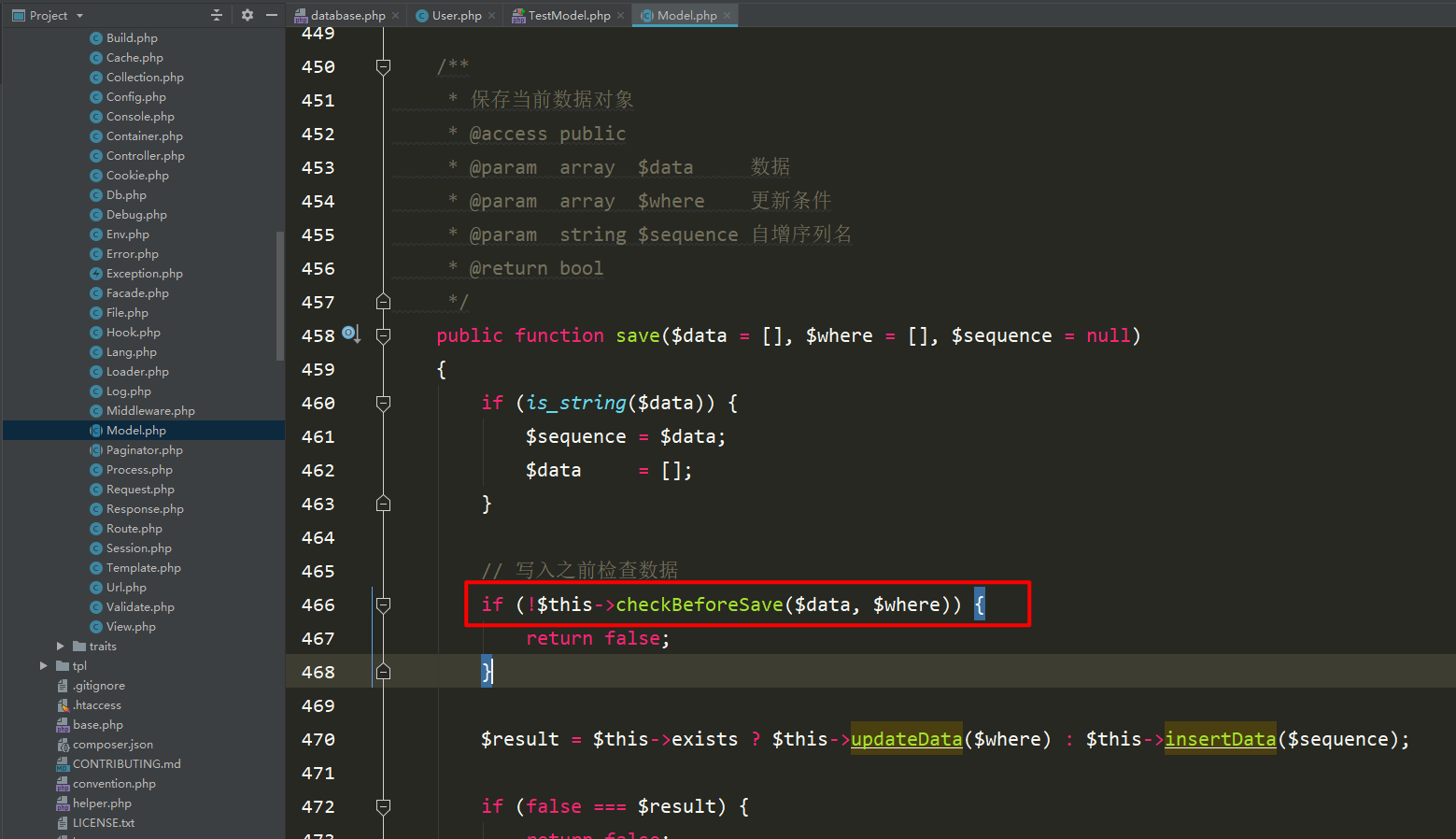Select Container.php file
Image resolution: width=1456 pixels, height=839 pixels.
click(145, 136)
